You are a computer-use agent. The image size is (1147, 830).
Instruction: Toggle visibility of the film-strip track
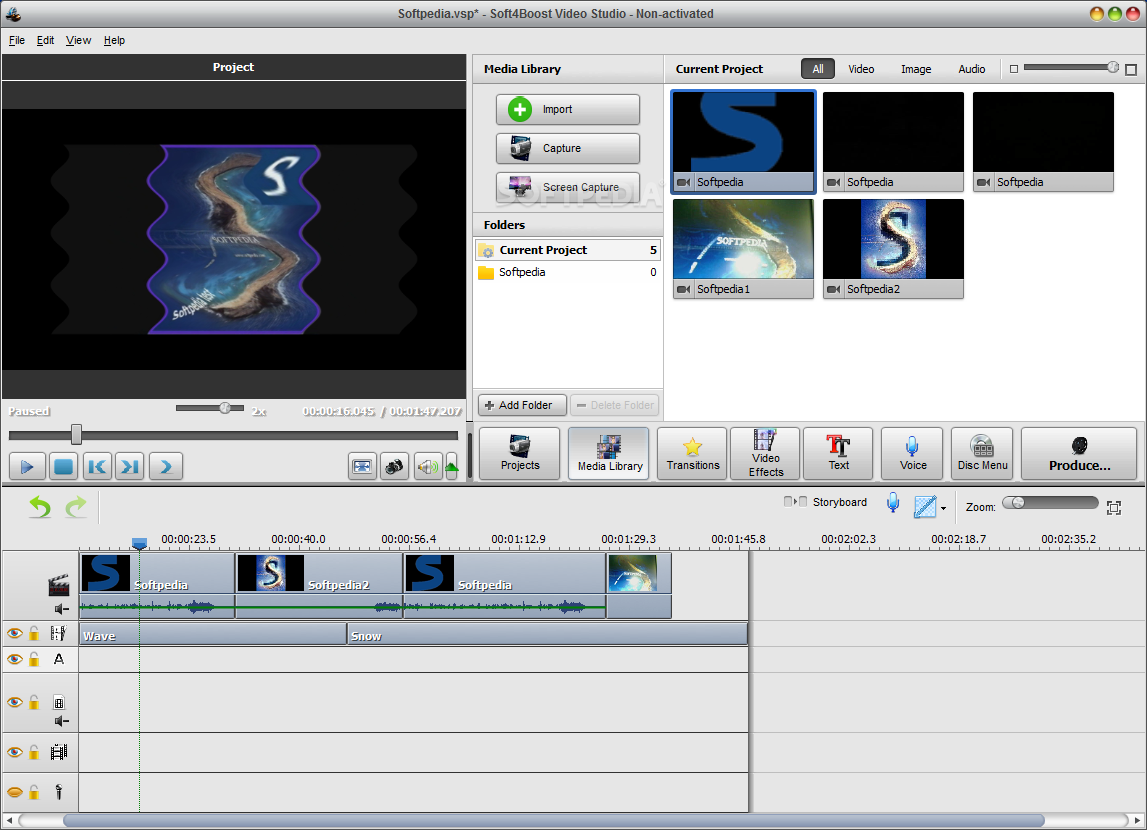coord(14,752)
